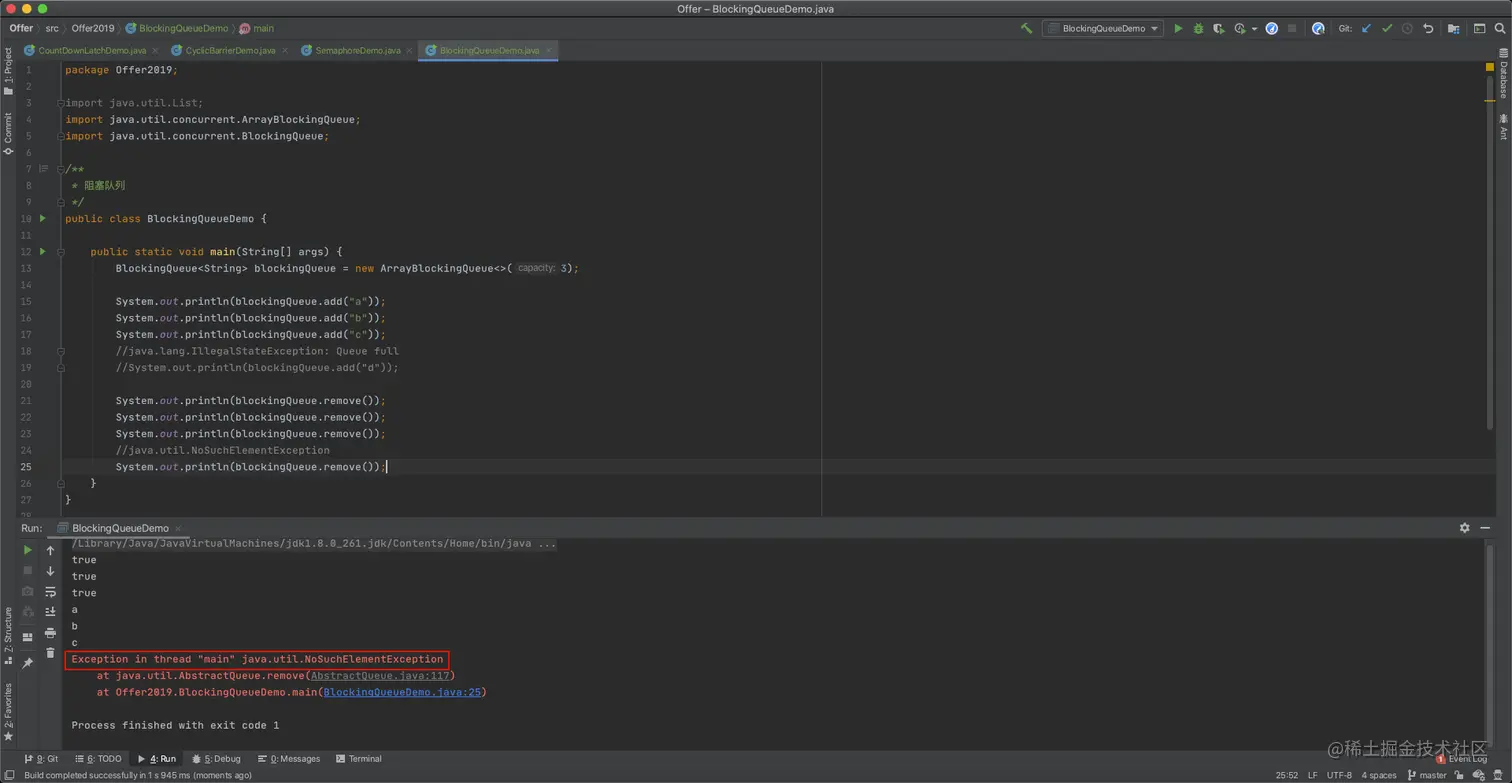Collapse the Javadoc comment fold marker
This screenshot has width=1512, height=783.
[x=61, y=169]
